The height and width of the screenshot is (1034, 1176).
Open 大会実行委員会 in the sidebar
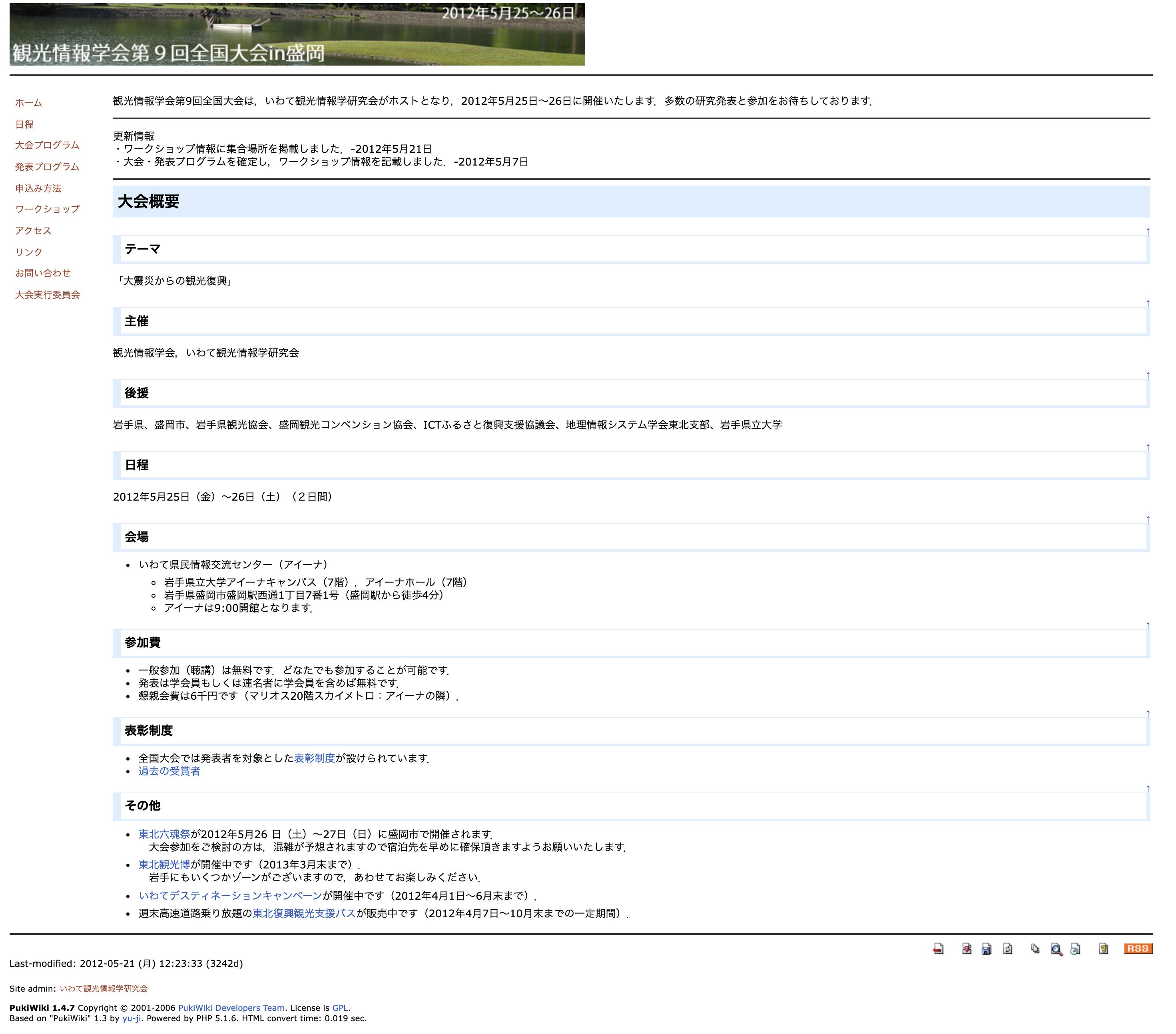(x=47, y=295)
